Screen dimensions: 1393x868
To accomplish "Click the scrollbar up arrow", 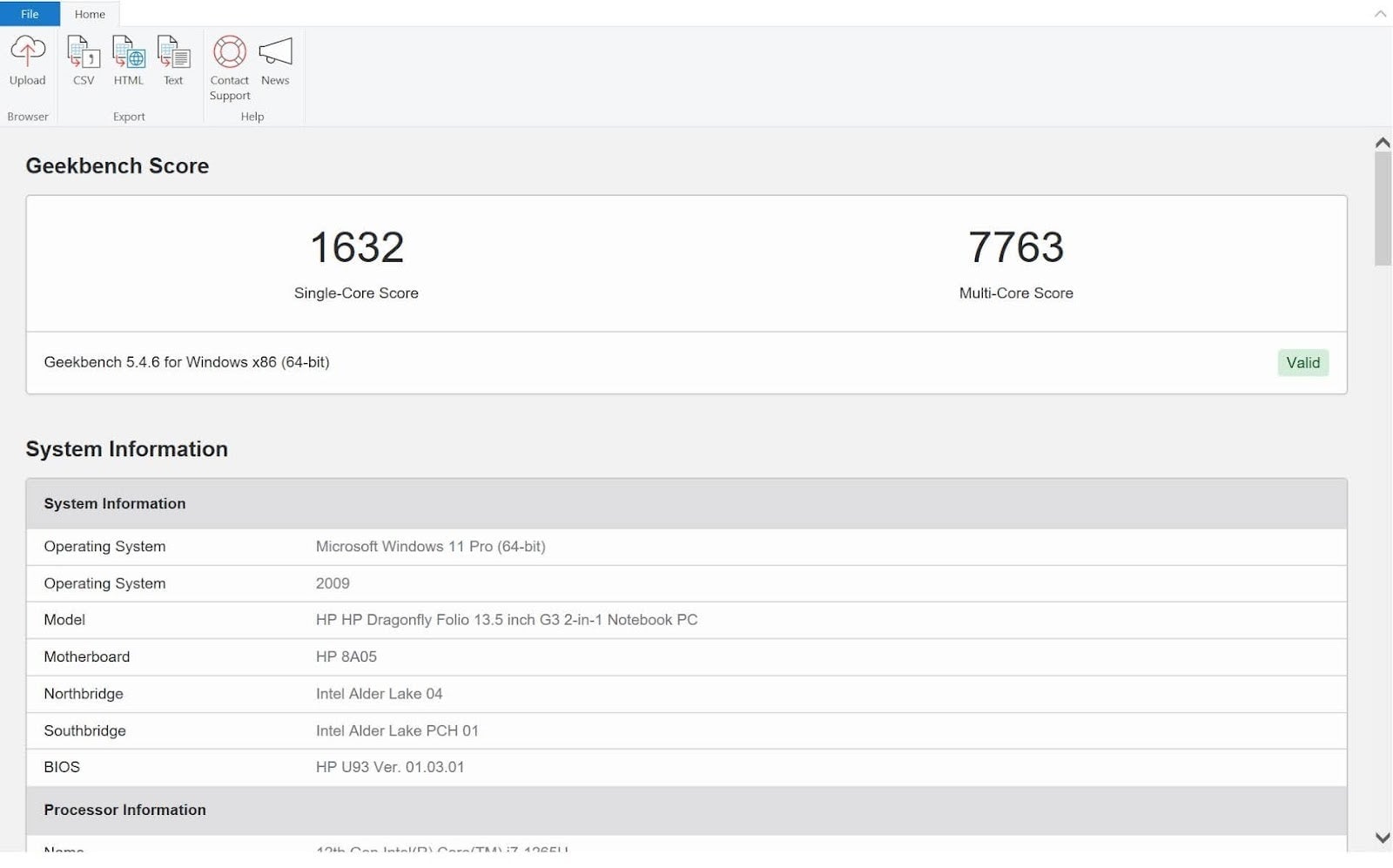I will [1381, 142].
